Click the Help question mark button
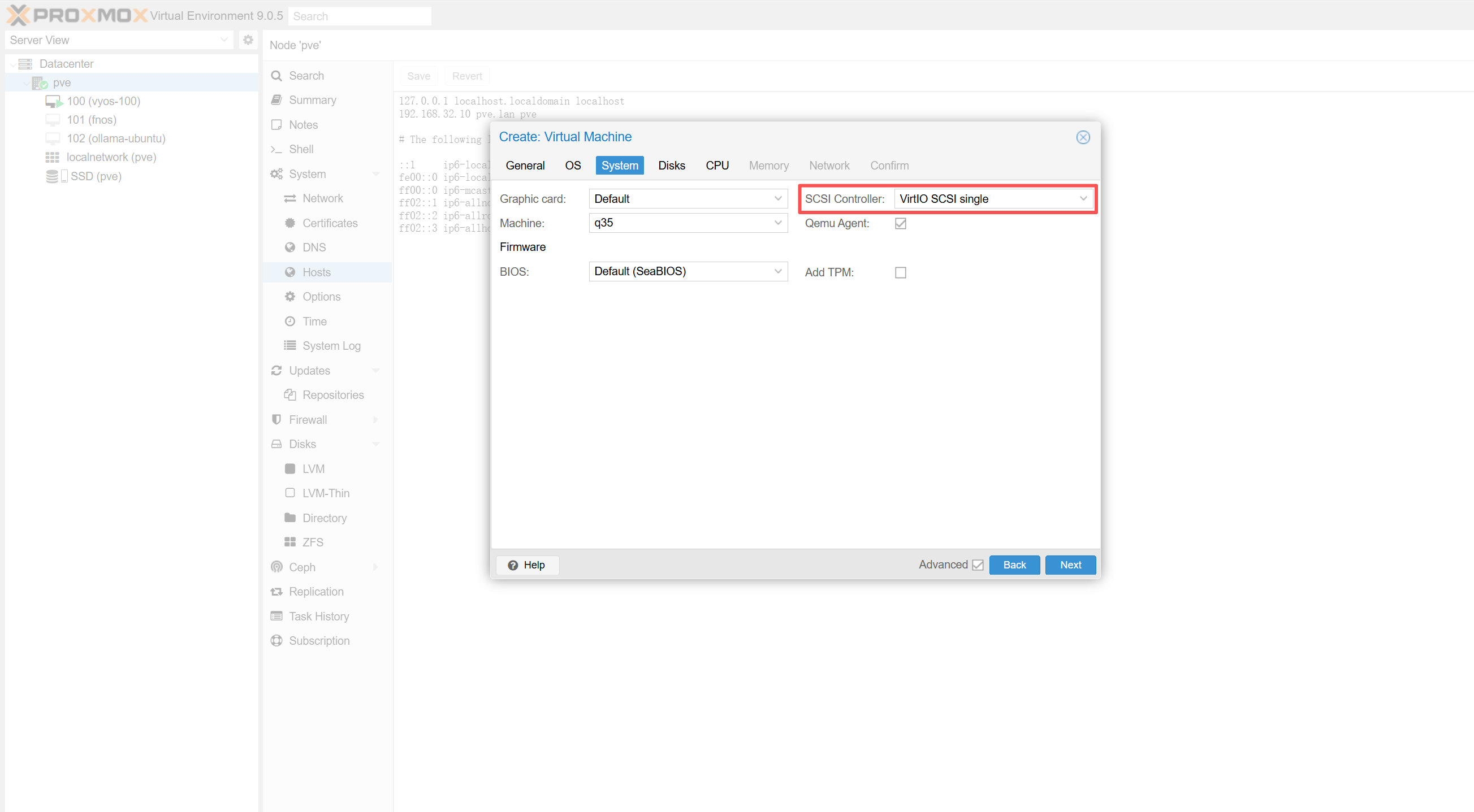The image size is (1474, 812). click(x=526, y=565)
